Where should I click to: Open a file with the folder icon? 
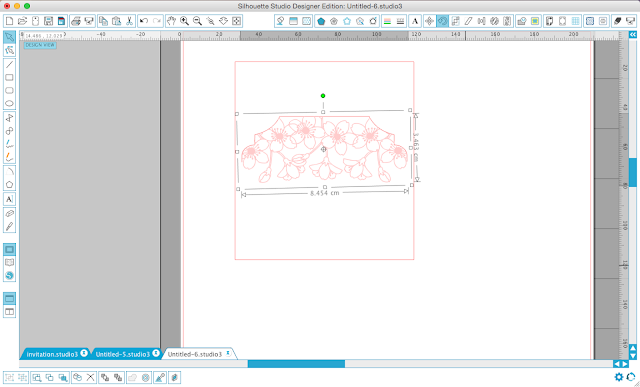(x=22, y=21)
